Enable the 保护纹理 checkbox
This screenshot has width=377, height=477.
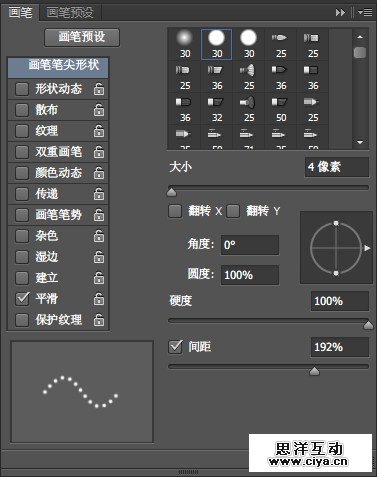point(22,320)
